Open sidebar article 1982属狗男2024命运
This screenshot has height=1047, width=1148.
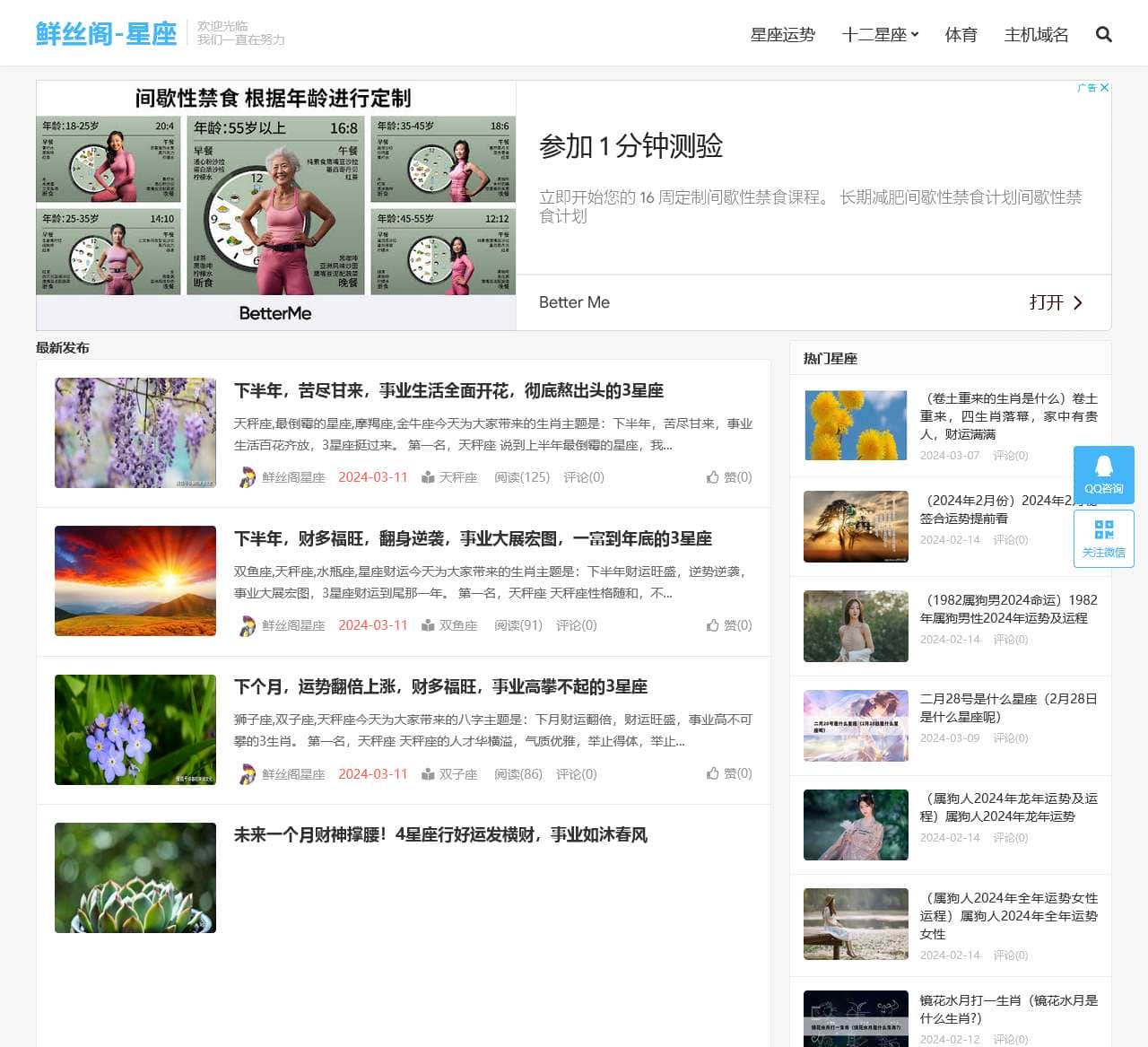[x=1009, y=609]
